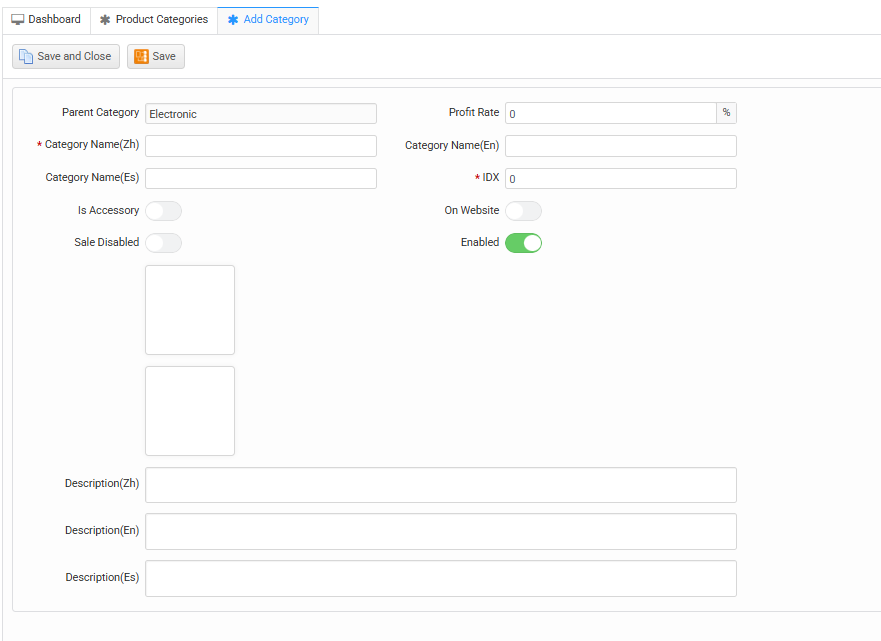The height and width of the screenshot is (641, 881).
Task: Focus the Profit Rate input field
Action: click(x=610, y=114)
